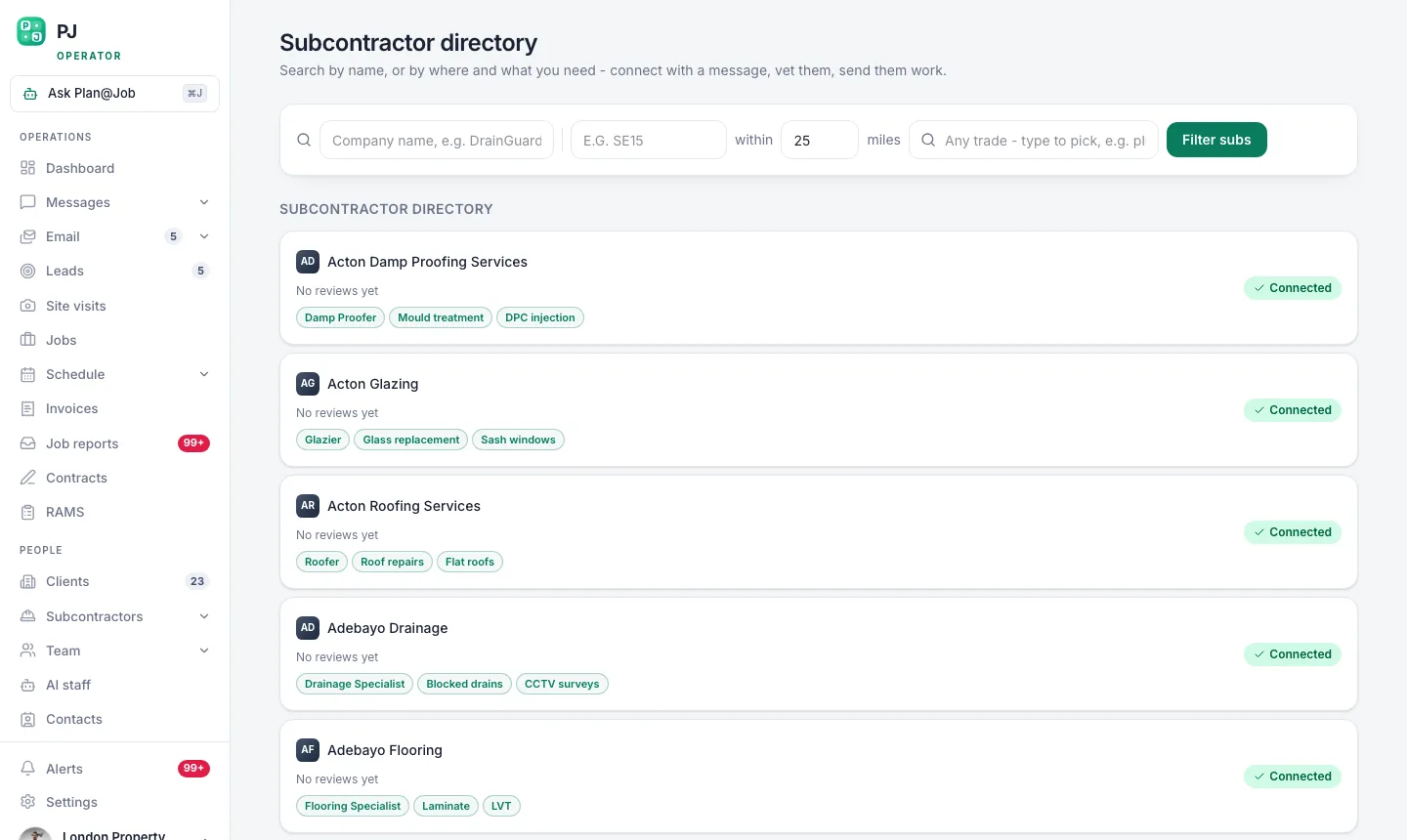Screen dimensions: 1407x840
Task: Open the Adebayo Flooring listing
Action: pyautogui.click(x=819, y=777)
